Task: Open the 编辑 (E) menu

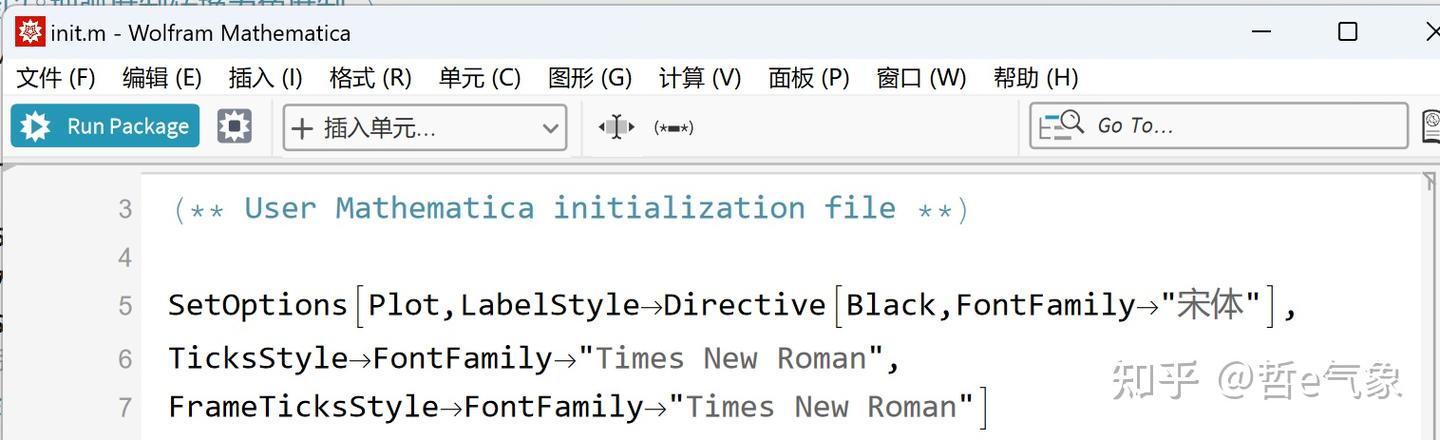Action: [x=162, y=78]
